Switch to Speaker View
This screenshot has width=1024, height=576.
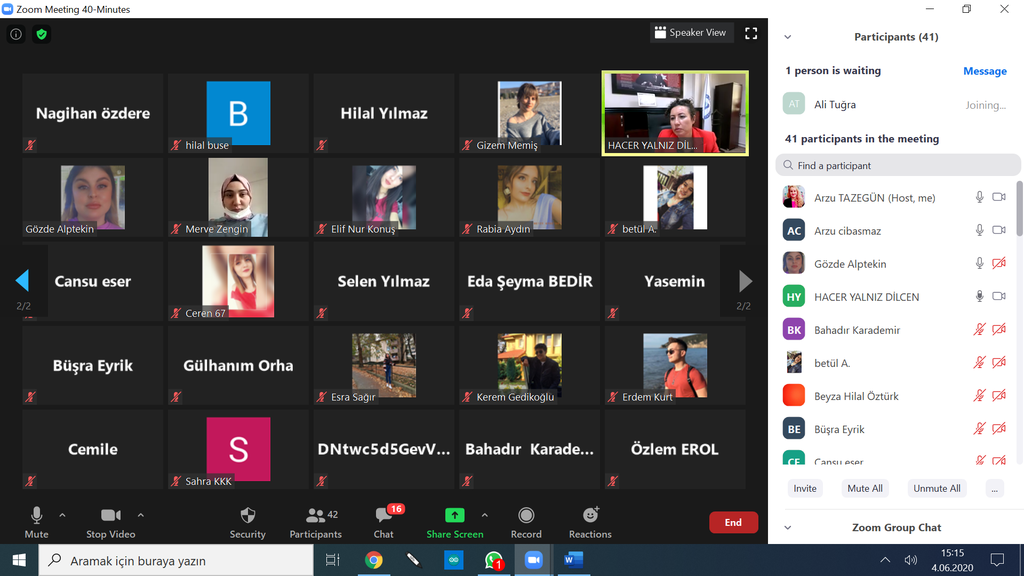point(691,33)
